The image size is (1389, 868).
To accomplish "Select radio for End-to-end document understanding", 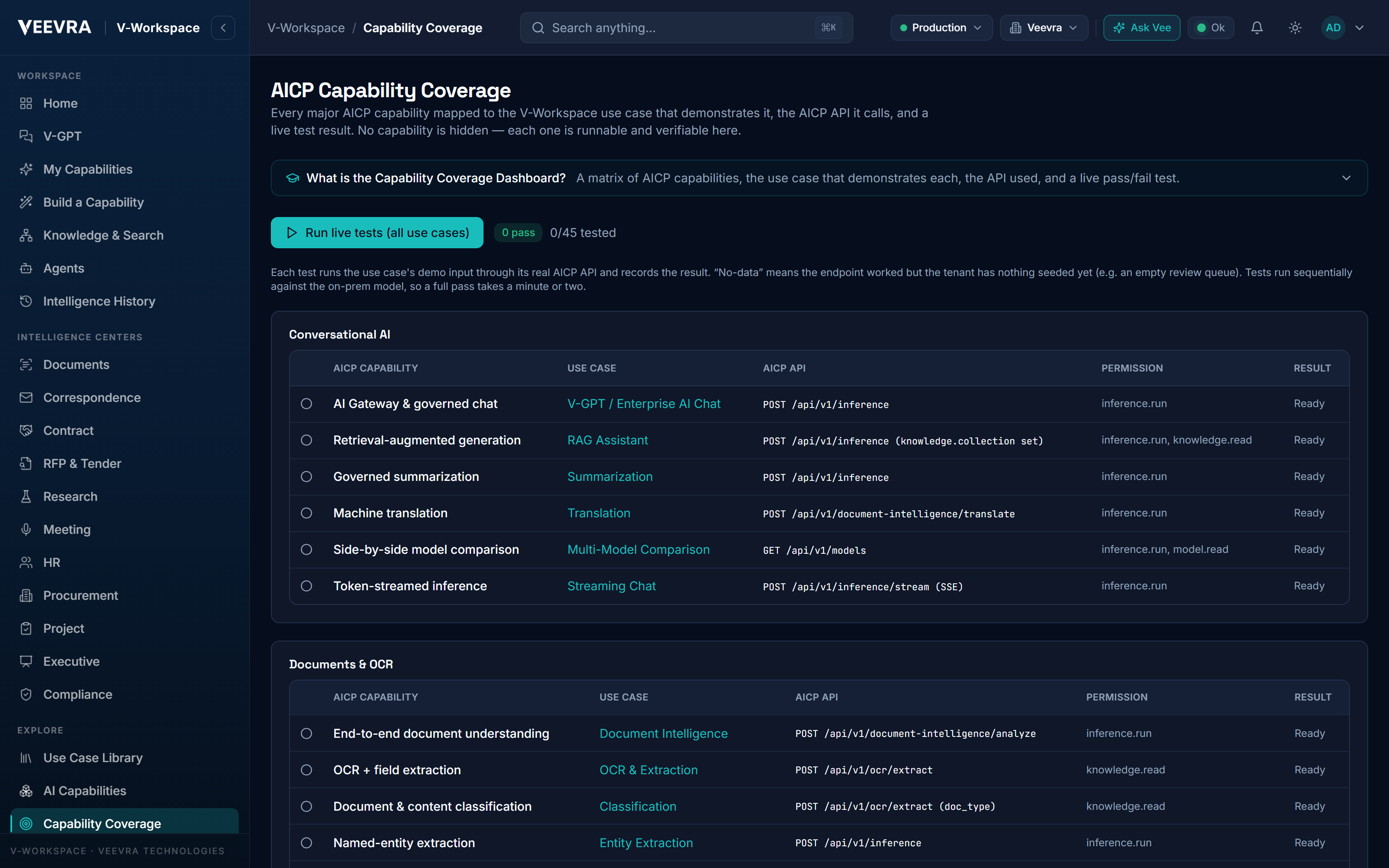I will click(x=306, y=733).
